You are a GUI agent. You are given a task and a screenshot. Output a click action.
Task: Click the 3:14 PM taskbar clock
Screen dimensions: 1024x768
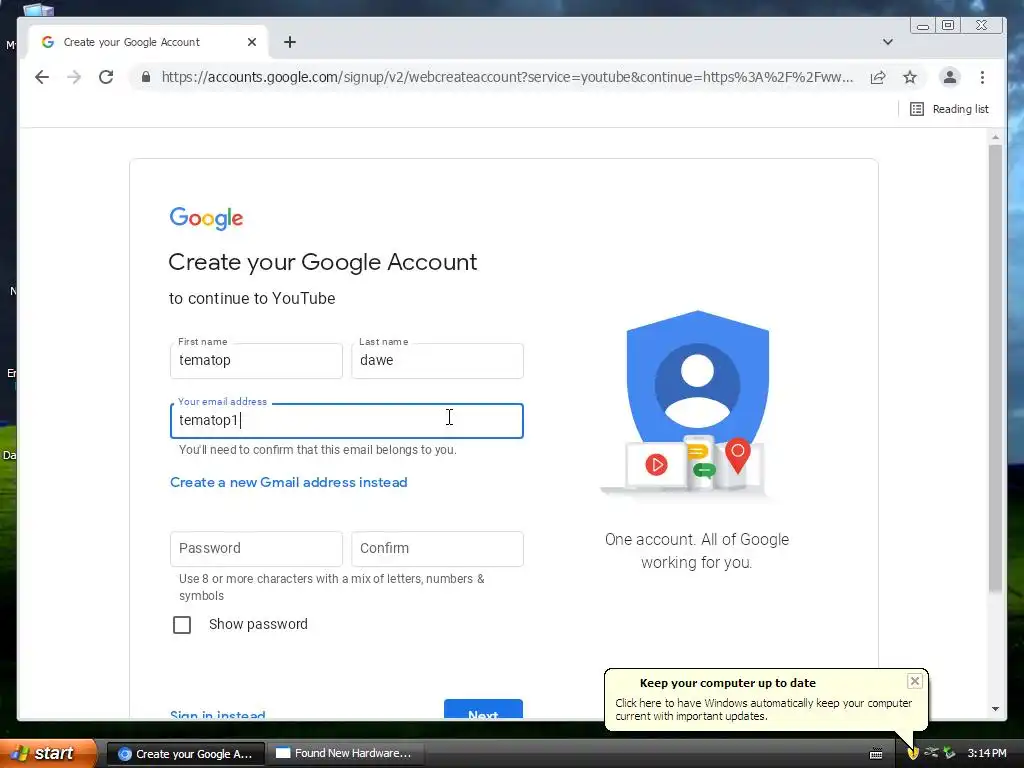point(987,753)
